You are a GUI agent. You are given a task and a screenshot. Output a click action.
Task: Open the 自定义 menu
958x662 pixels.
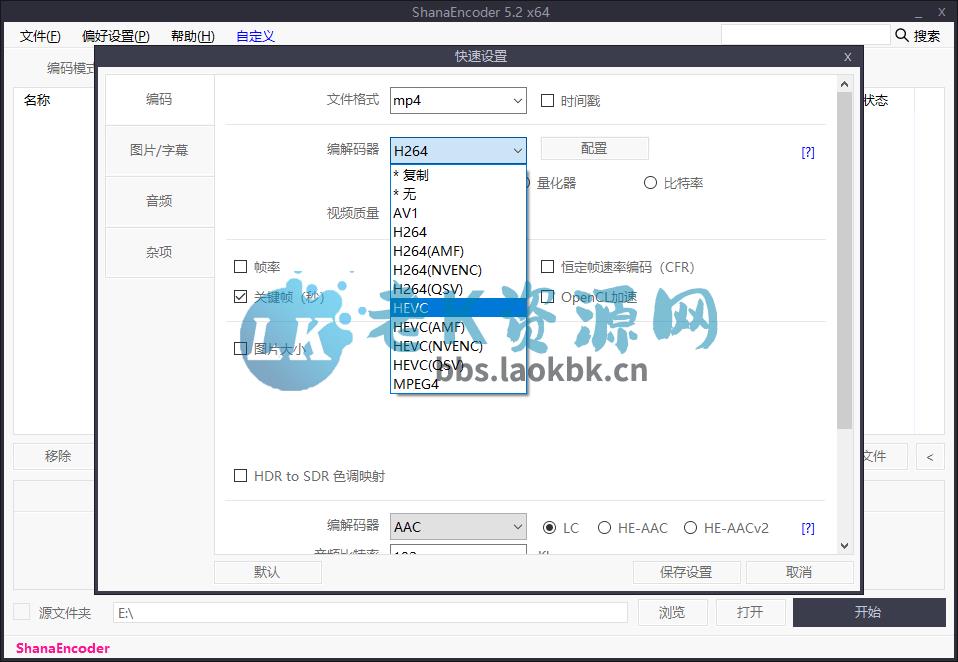click(x=255, y=36)
